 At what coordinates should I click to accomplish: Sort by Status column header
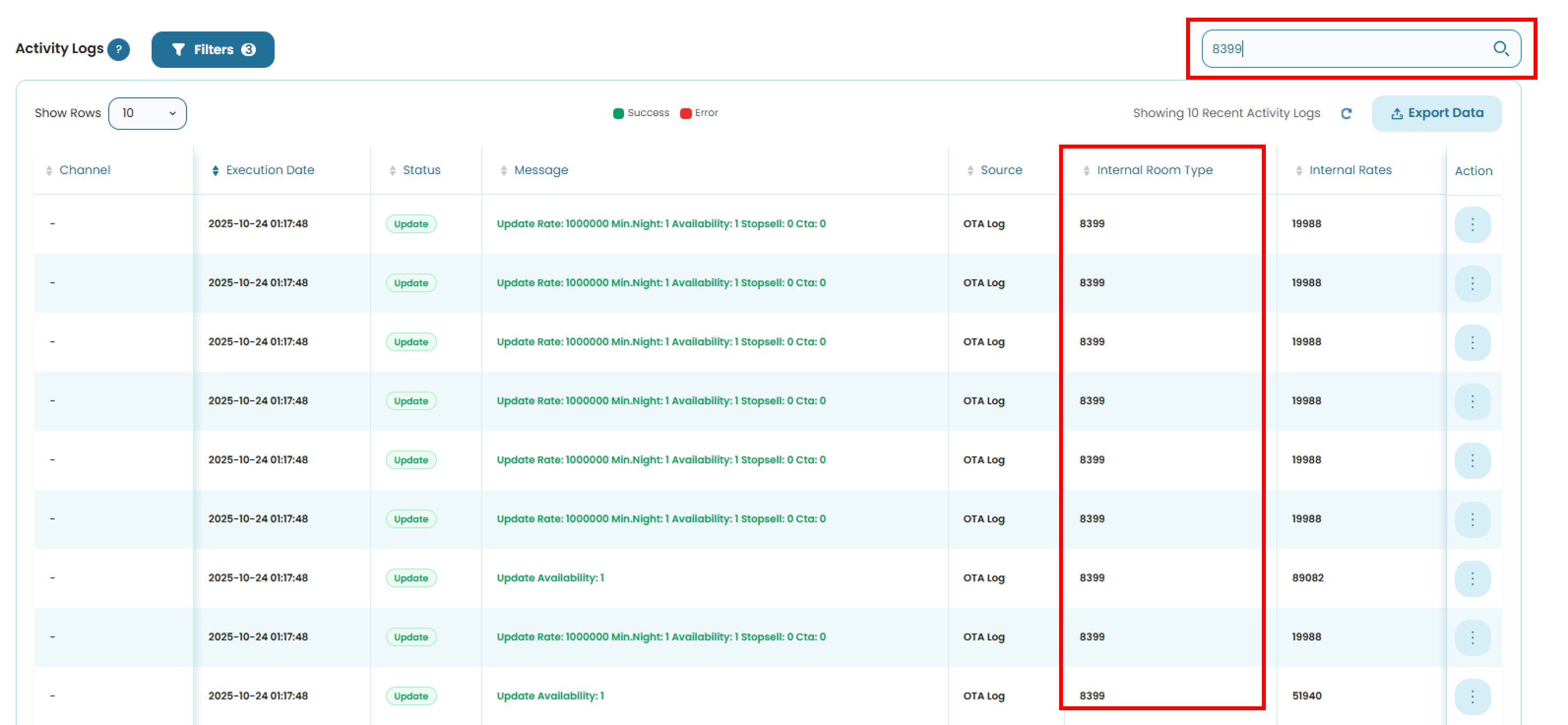(421, 170)
